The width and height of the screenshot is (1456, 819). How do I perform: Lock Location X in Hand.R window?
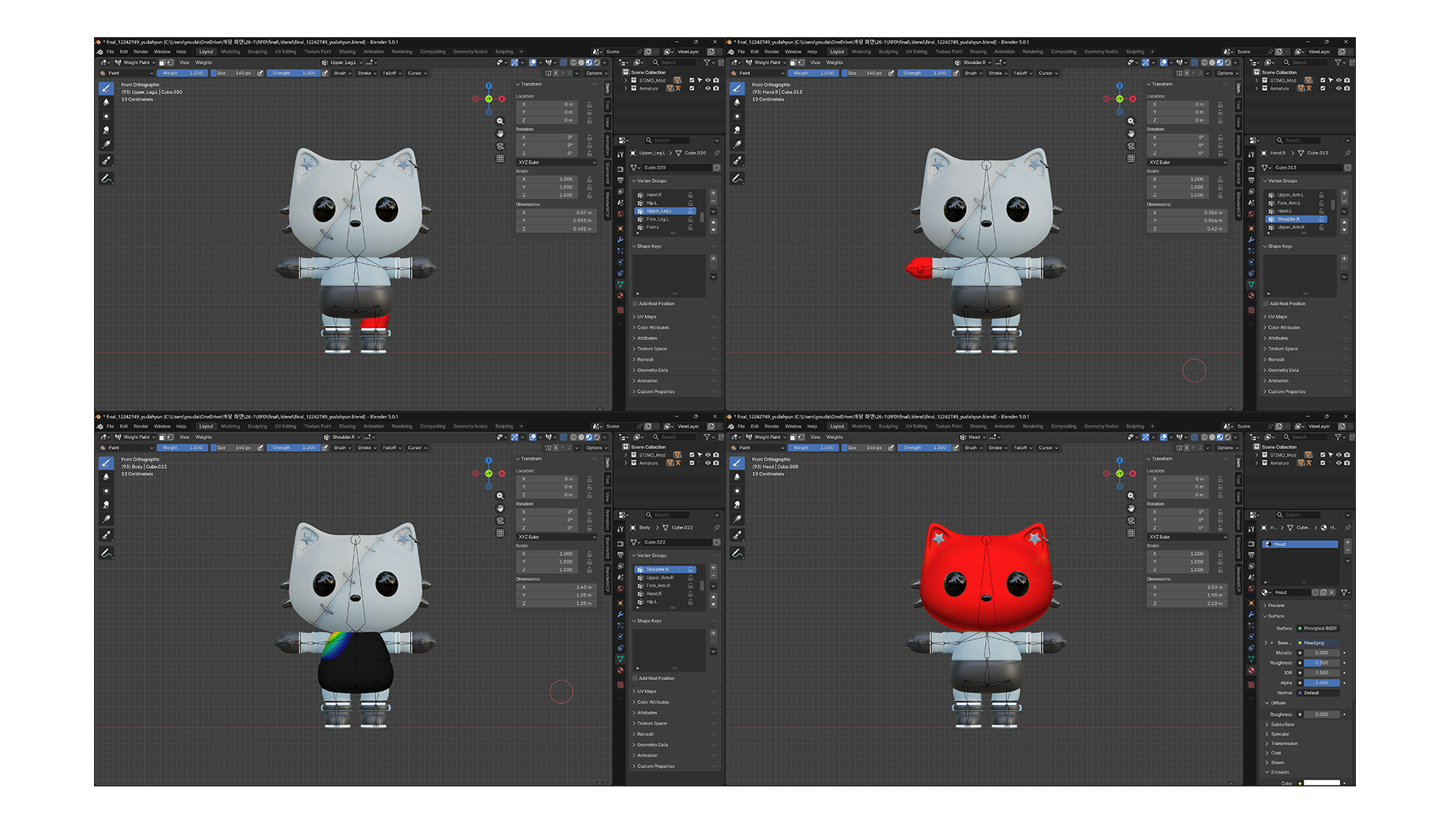click(1220, 104)
